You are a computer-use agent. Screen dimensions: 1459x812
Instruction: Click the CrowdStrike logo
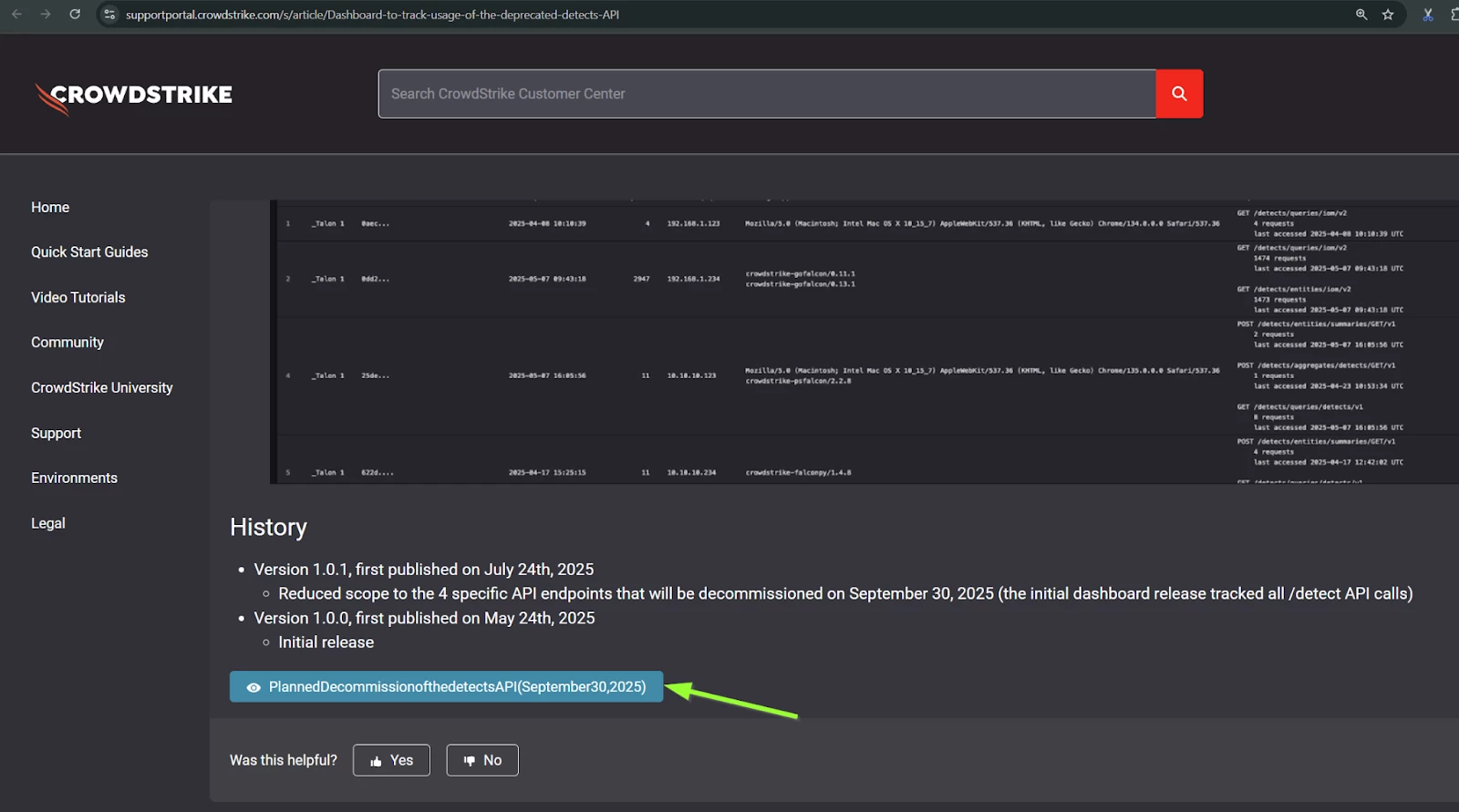[x=133, y=97]
